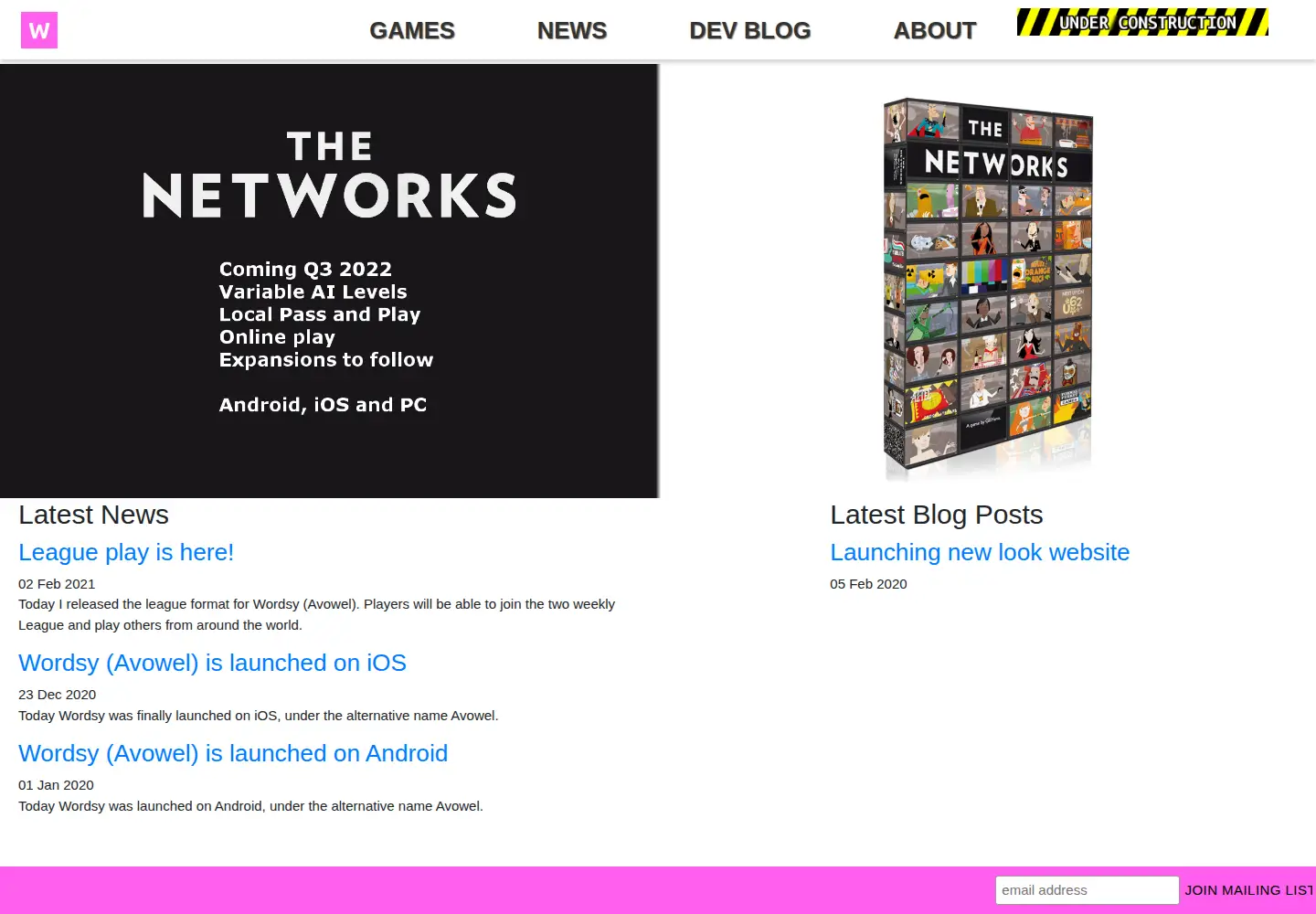Open the Games menu
The height and width of the screenshot is (914, 1316).
coord(412,31)
